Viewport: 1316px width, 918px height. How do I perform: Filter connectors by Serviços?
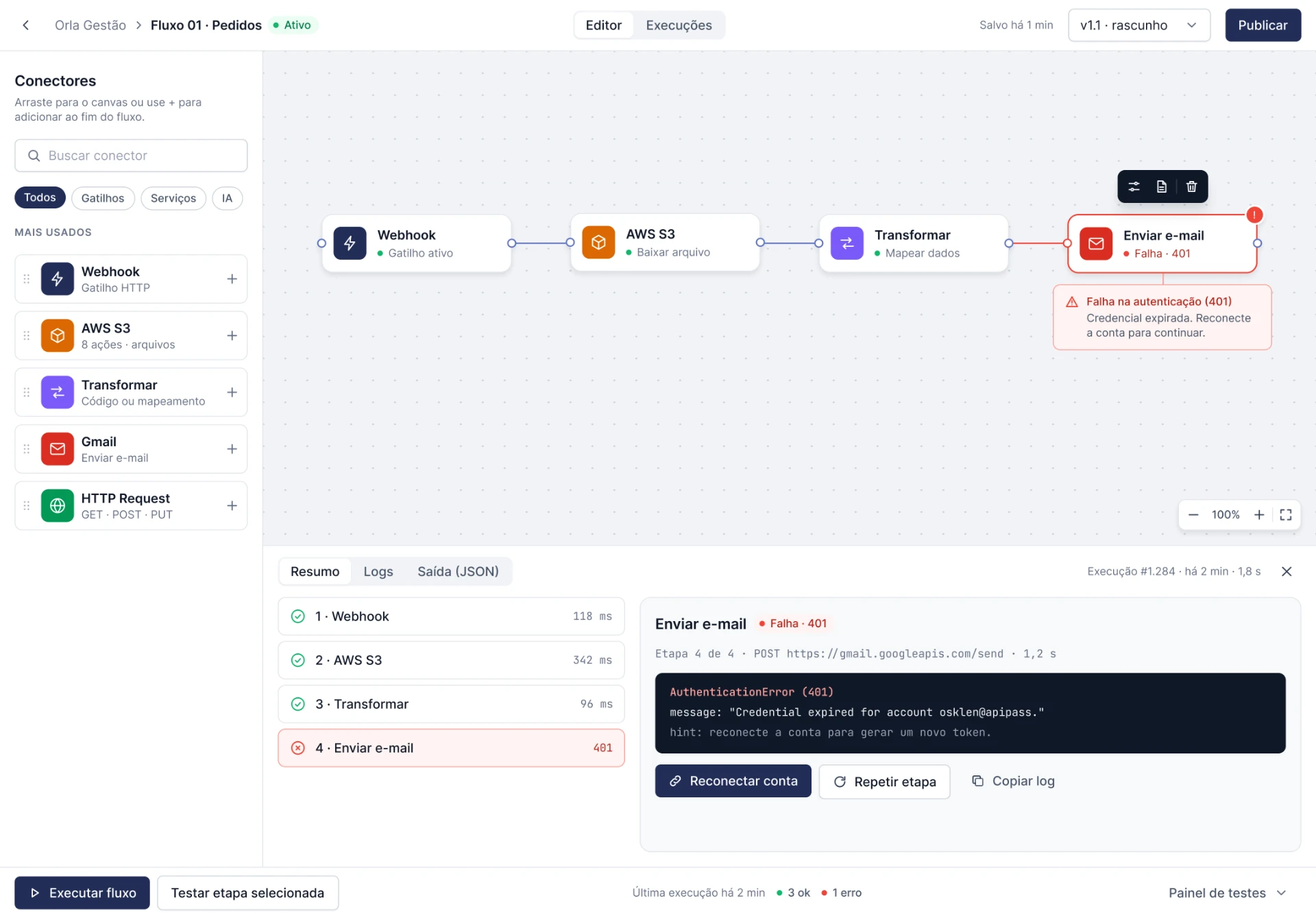click(173, 198)
